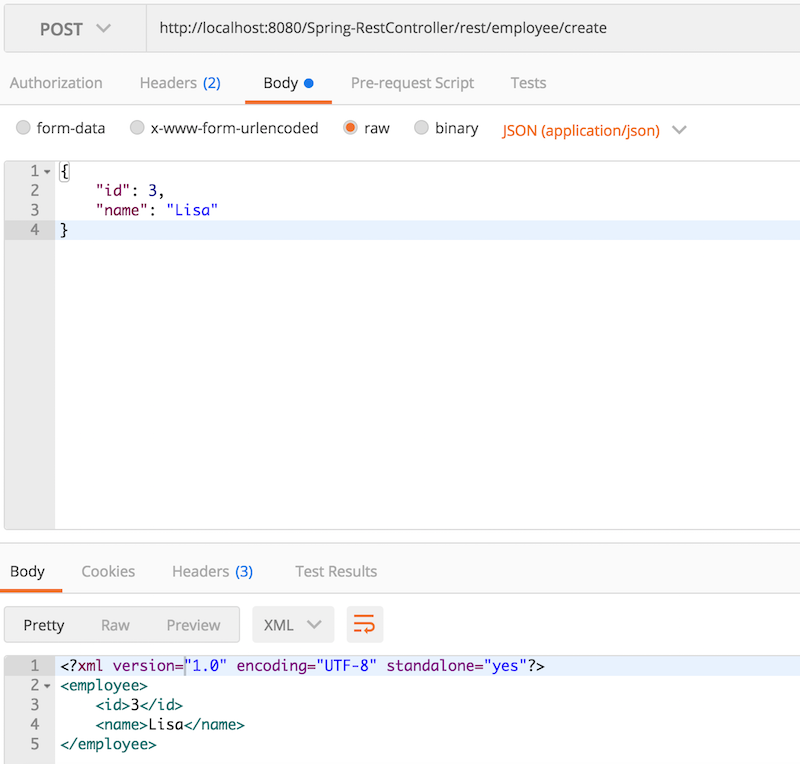The image size is (800, 764).
Task: Switch to the request Headers (2) tab
Action: [x=180, y=83]
